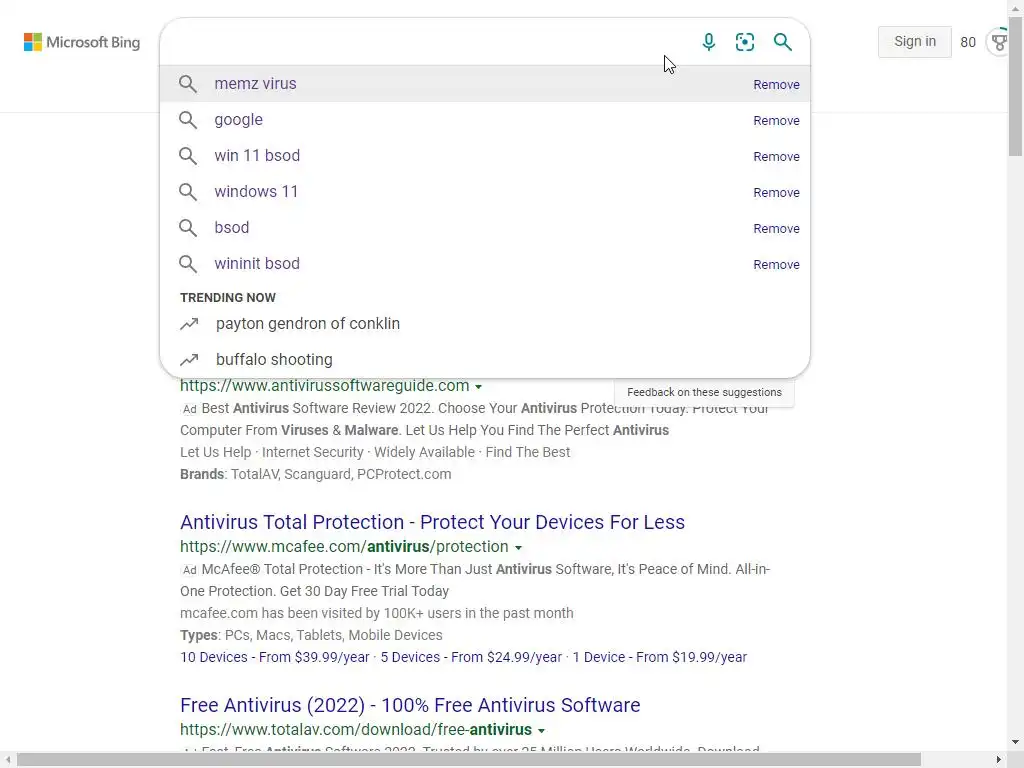The height and width of the screenshot is (768, 1024).
Task: Open Free Antivirus (2022) result link
Action: point(410,705)
